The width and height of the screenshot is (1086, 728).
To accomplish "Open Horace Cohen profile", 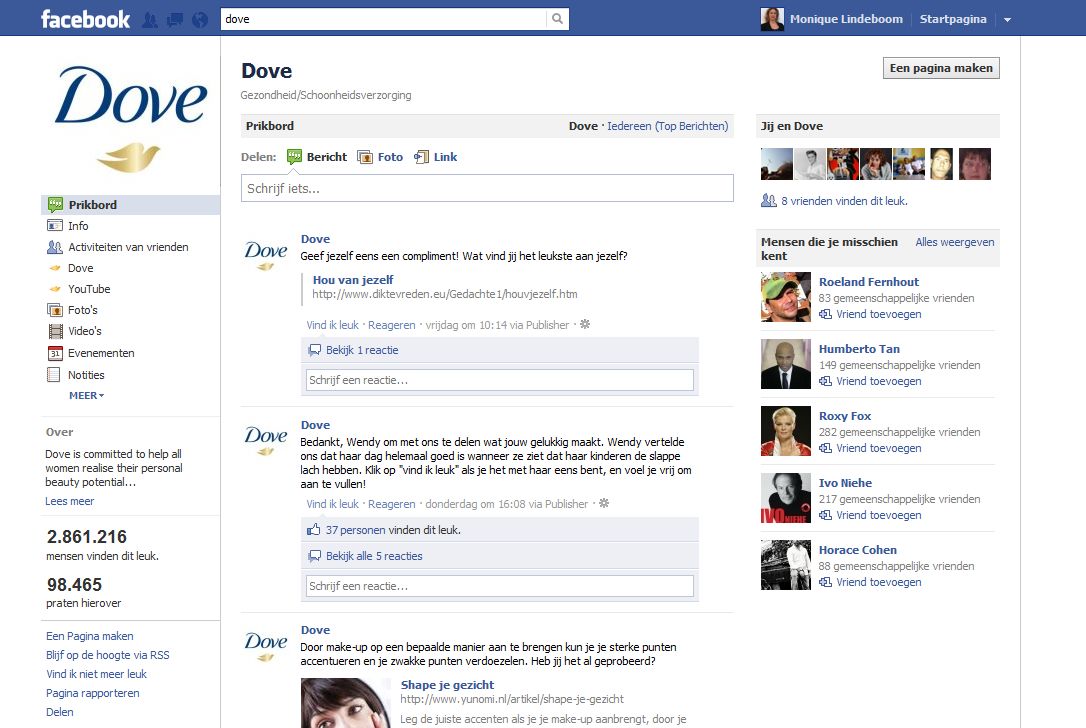I will click(857, 550).
